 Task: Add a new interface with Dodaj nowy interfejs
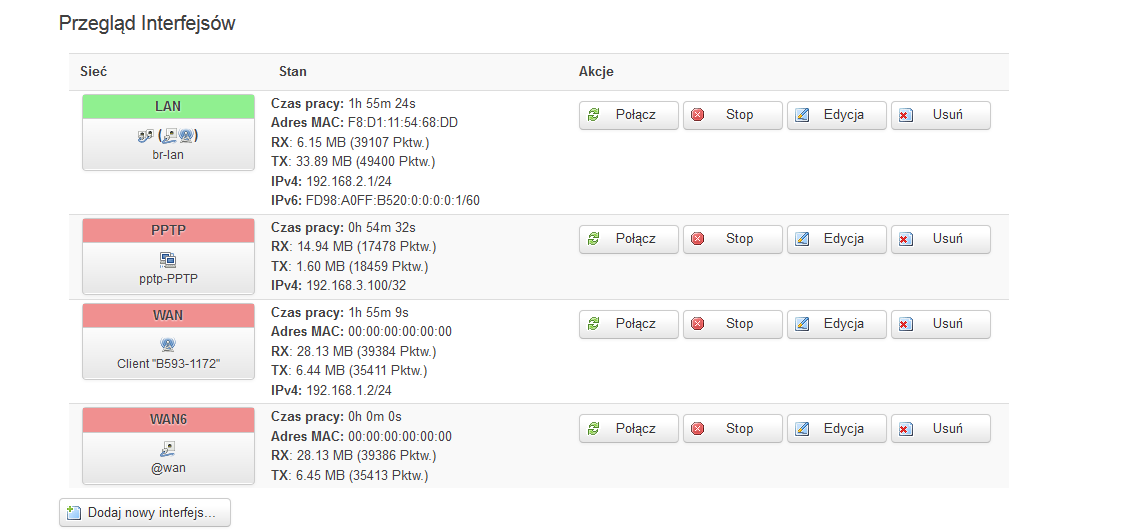point(145,513)
